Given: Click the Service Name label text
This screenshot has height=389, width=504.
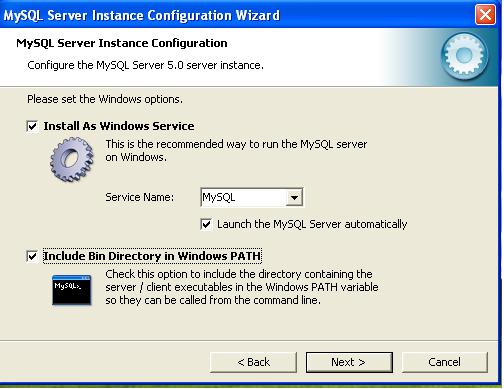Looking at the screenshot, I should point(140,197).
